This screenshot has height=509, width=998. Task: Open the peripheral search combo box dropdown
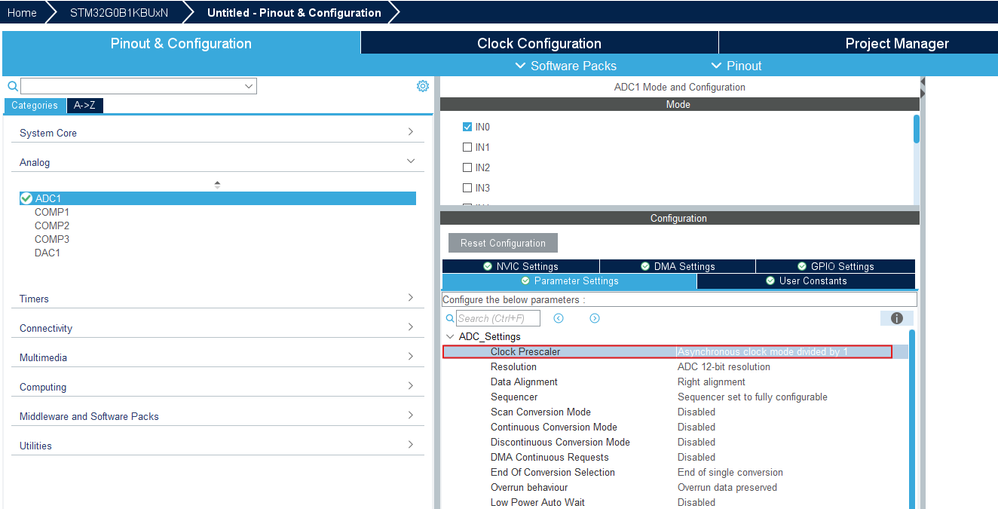249,86
